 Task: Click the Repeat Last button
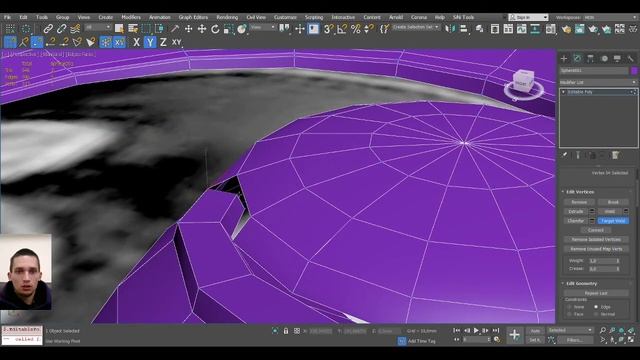(596, 293)
